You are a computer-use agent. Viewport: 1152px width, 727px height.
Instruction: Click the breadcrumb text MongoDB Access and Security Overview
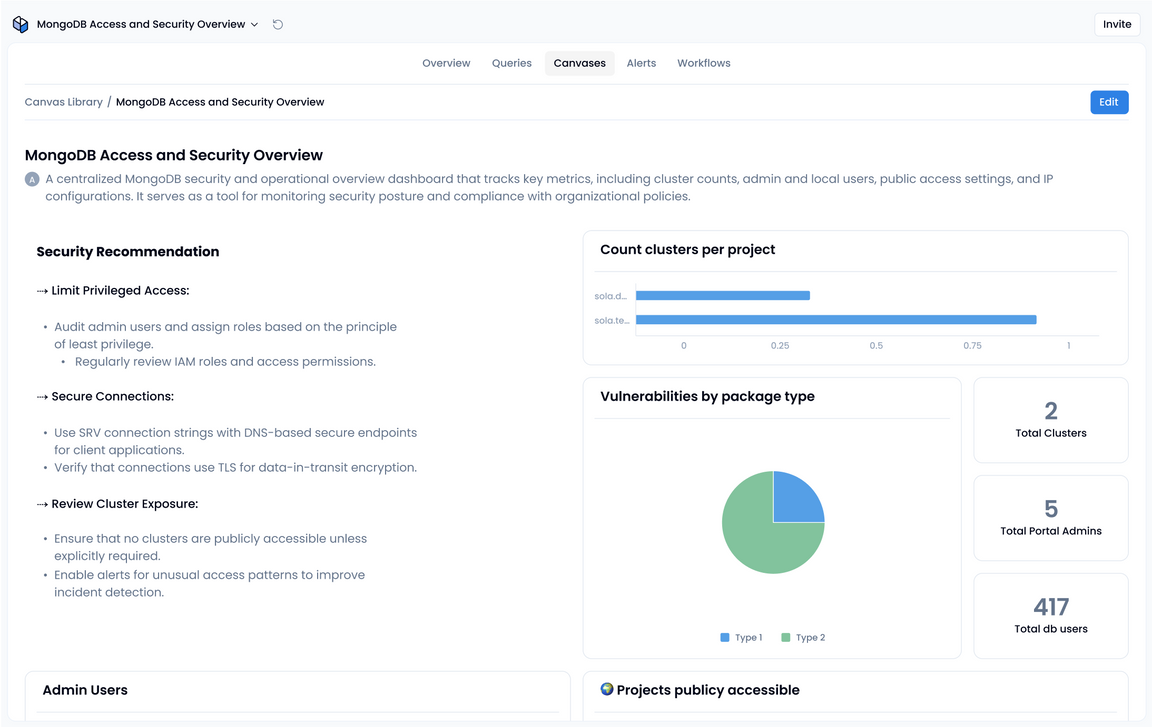[x=220, y=102]
